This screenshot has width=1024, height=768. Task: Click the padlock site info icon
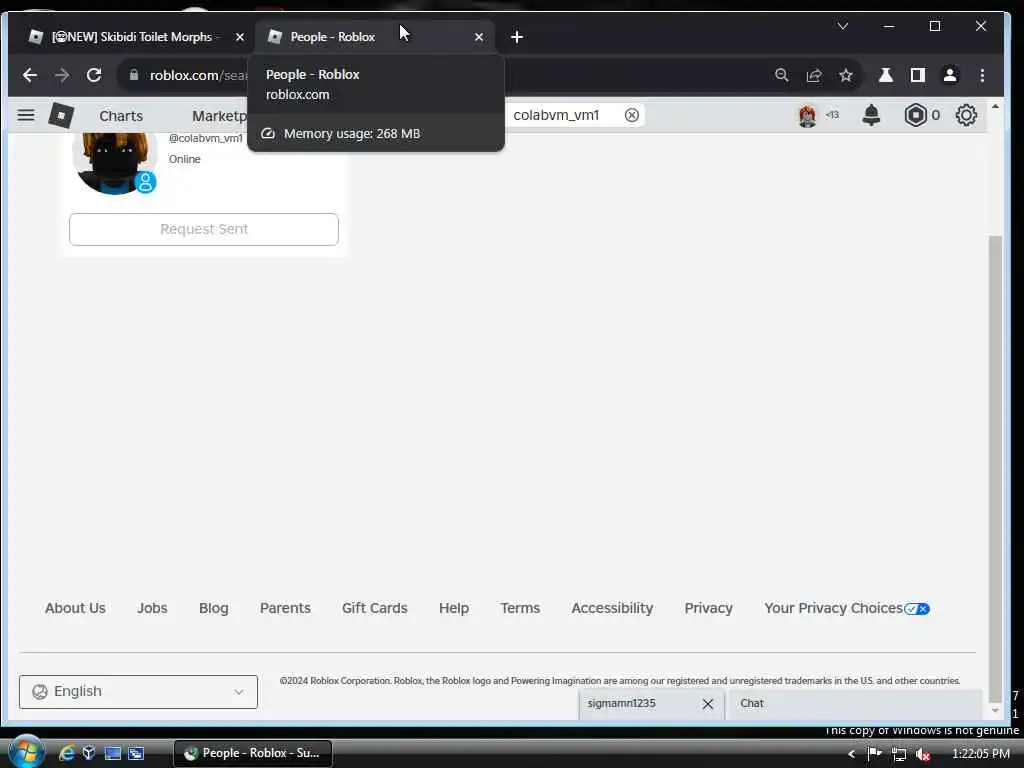pos(134,75)
